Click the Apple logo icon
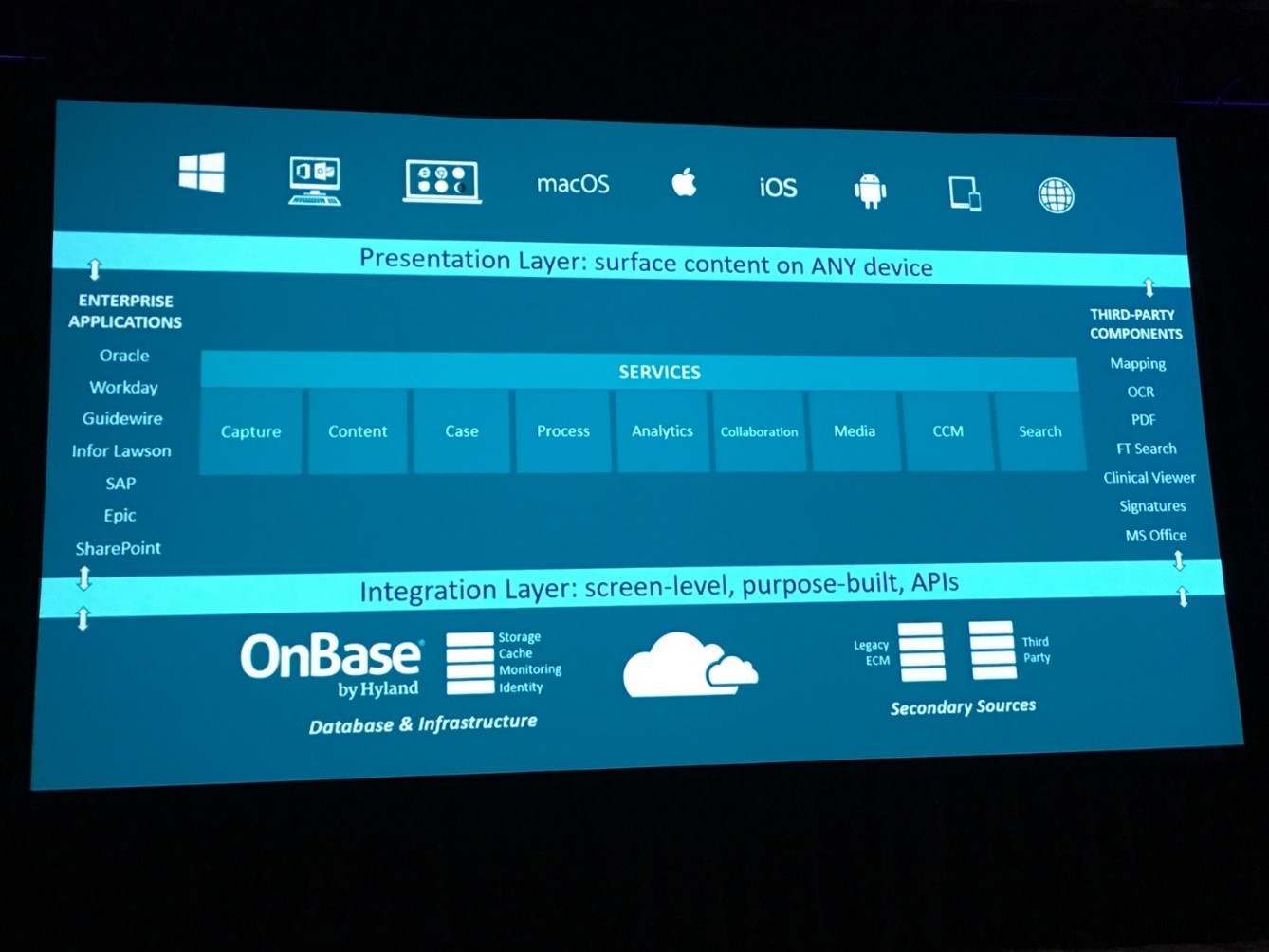 [x=685, y=182]
